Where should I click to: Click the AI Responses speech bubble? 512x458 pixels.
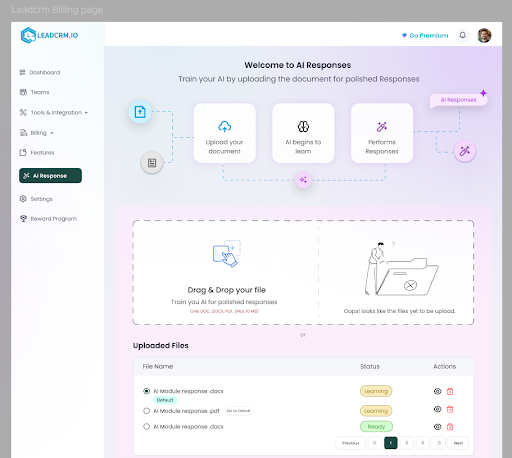click(x=458, y=100)
